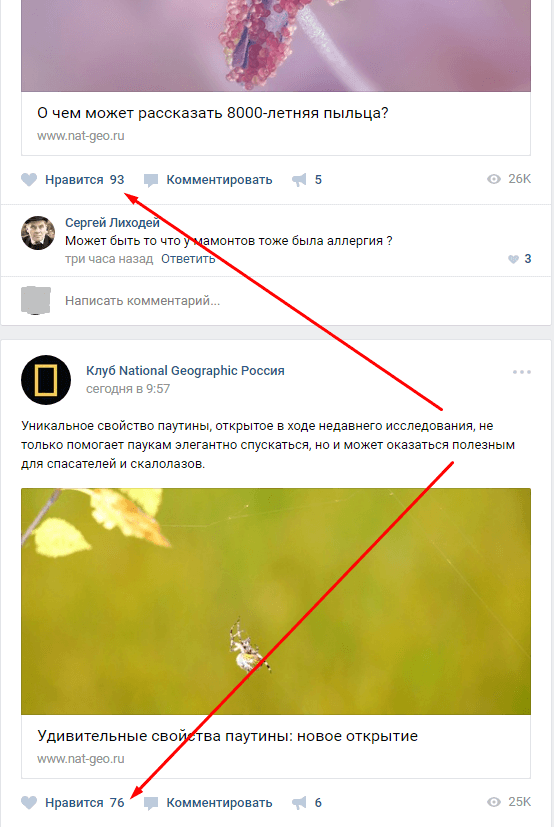554x827 pixels.
Task: Reply to comment via Ответить
Action: click(188, 259)
